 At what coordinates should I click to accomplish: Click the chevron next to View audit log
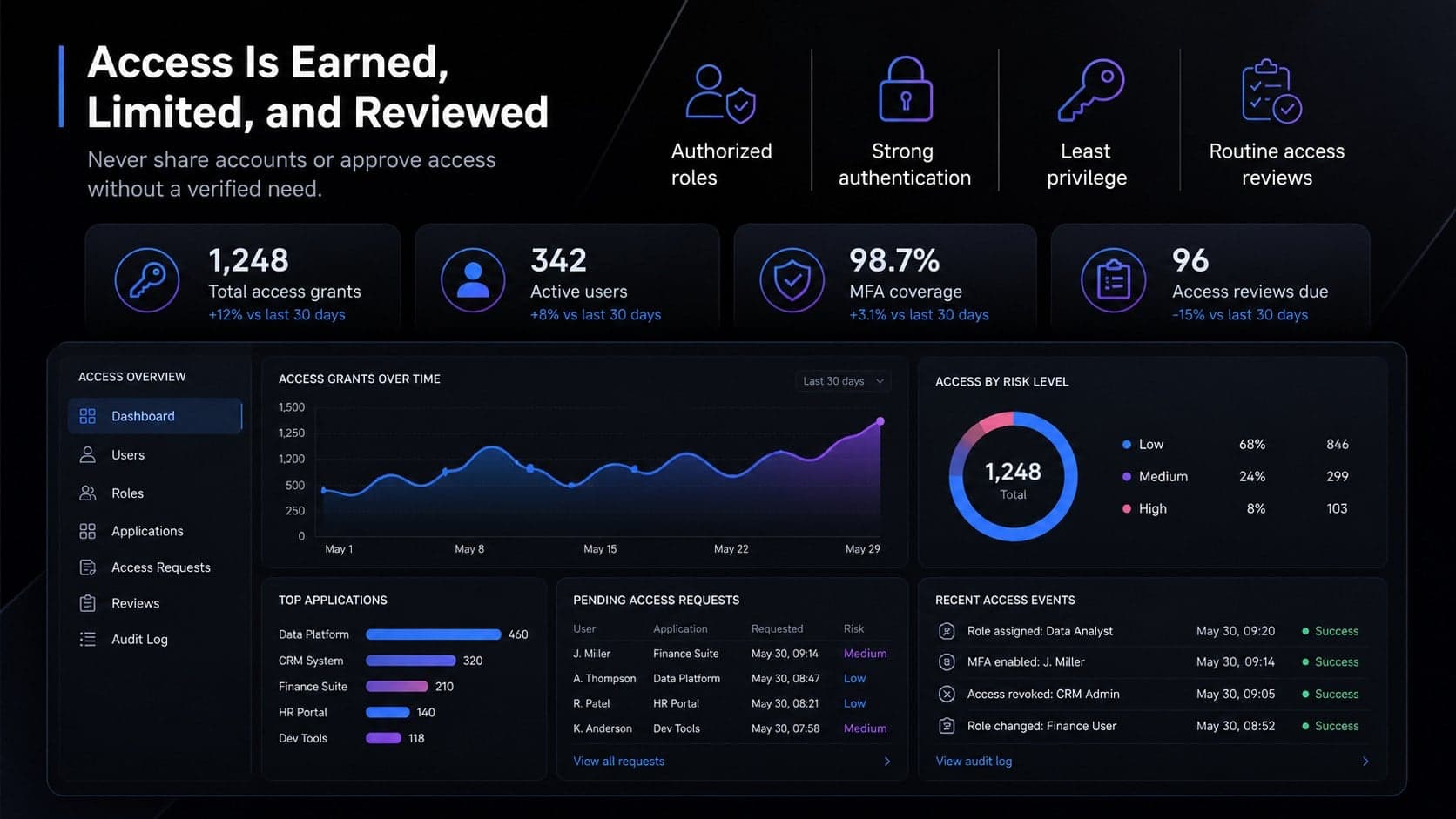pos(1365,762)
